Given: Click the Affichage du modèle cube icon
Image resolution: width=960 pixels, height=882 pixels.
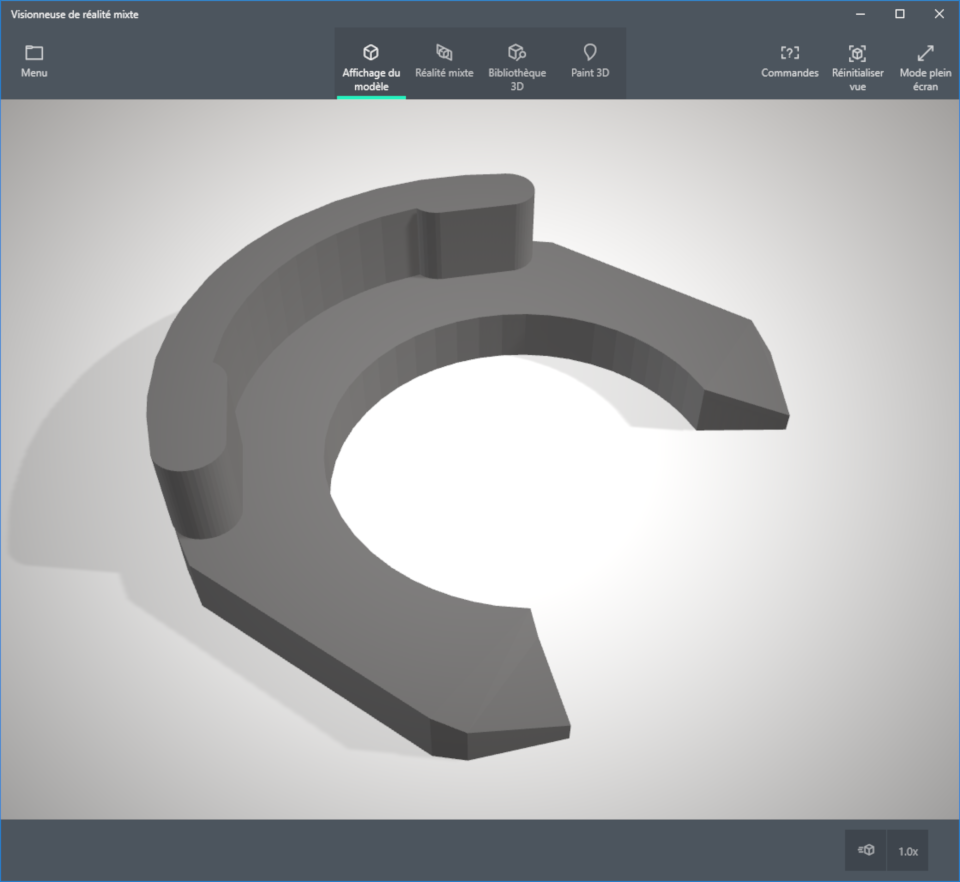Looking at the screenshot, I should pyautogui.click(x=370, y=52).
